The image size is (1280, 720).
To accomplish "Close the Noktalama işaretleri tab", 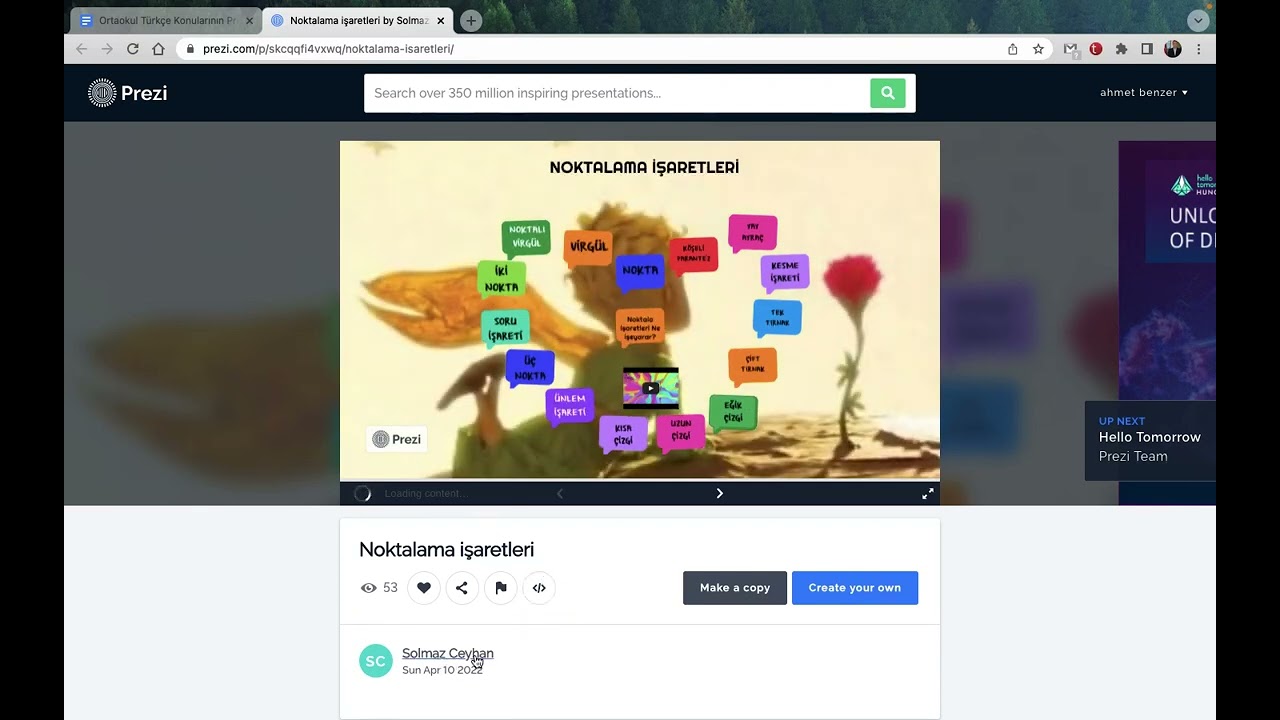I will coord(440,20).
